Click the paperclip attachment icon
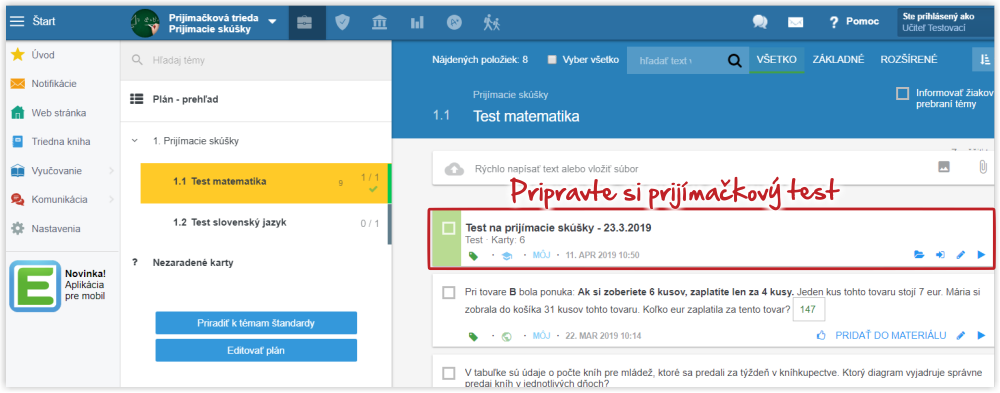Image resolution: width=1000 pixels, height=393 pixels. 983,167
